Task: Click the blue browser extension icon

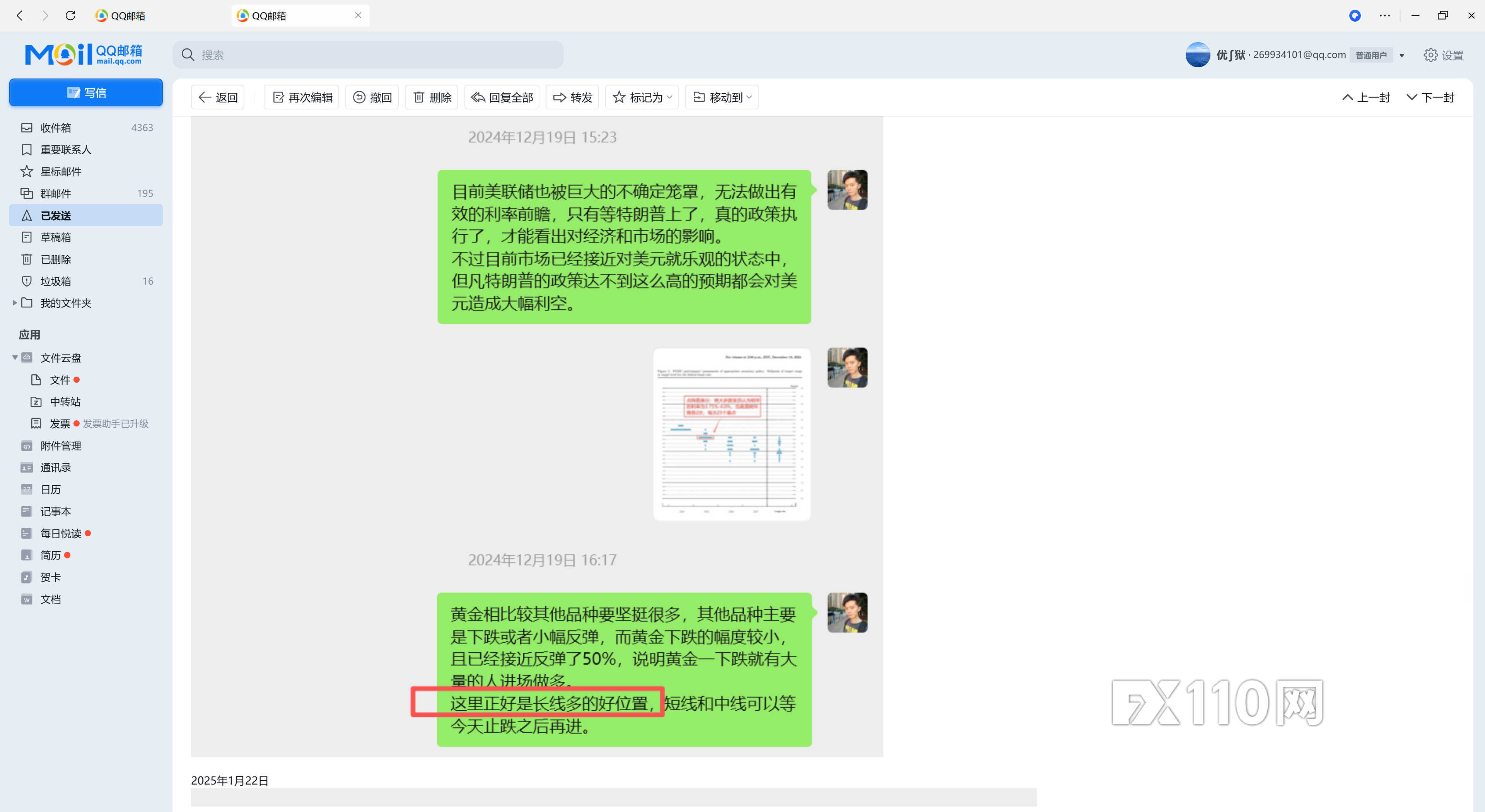Action: click(1355, 15)
